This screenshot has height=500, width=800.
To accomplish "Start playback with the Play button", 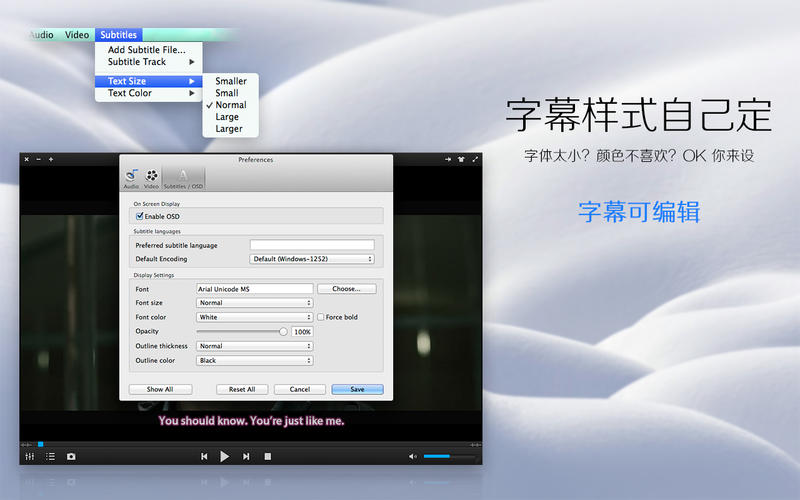I will click(224, 457).
